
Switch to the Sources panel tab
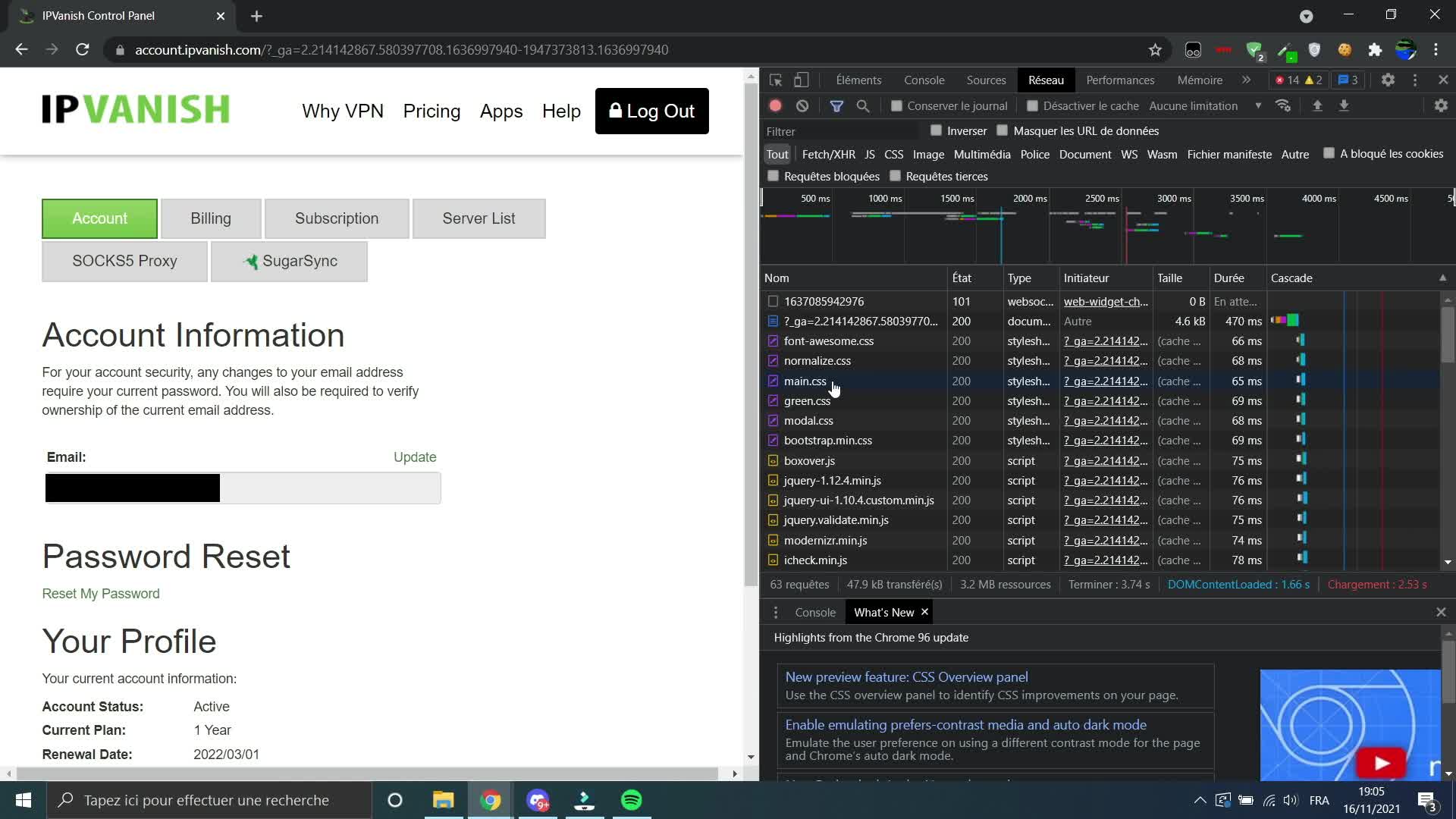pos(986,80)
